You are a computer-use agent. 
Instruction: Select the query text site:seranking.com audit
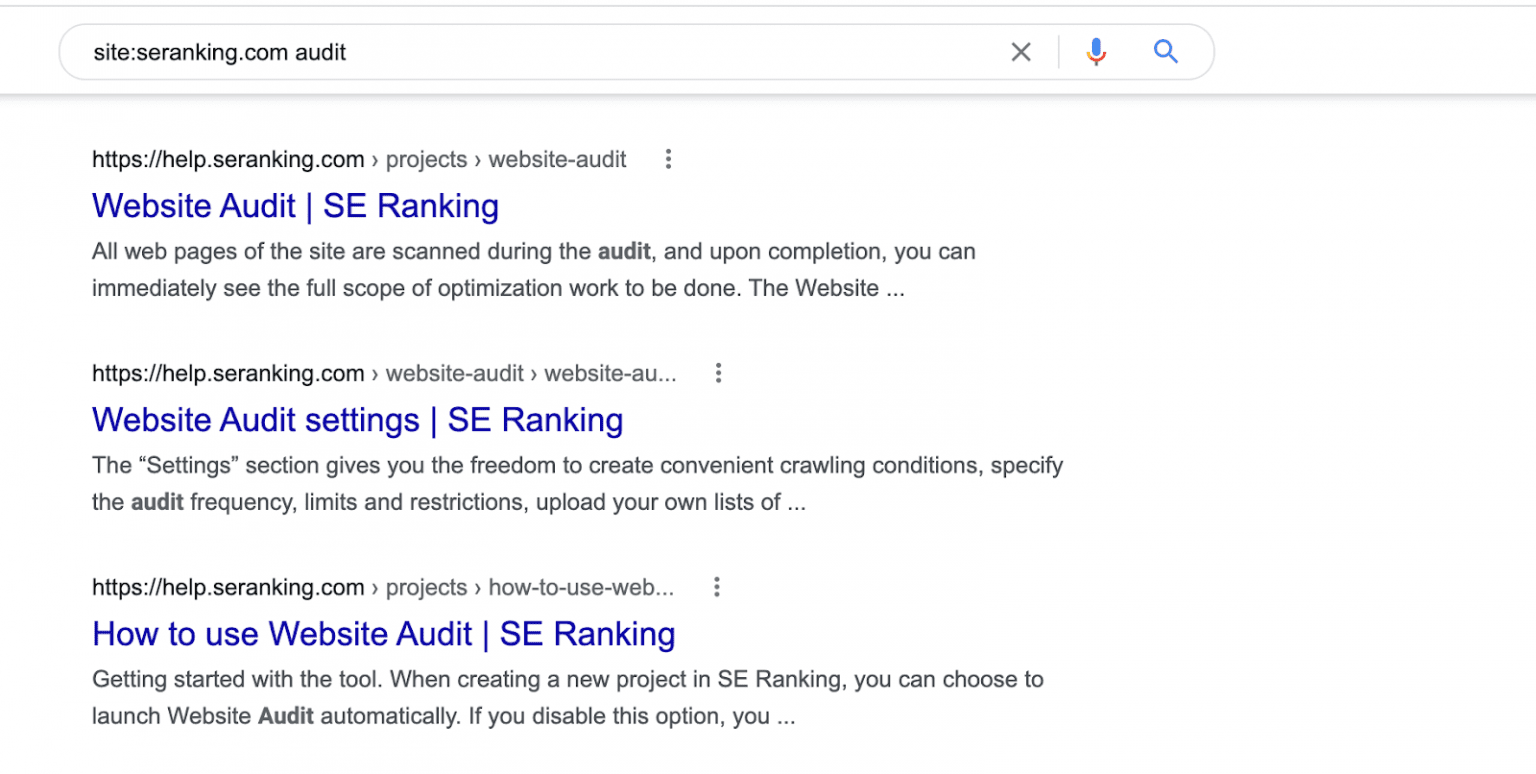point(219,52)
